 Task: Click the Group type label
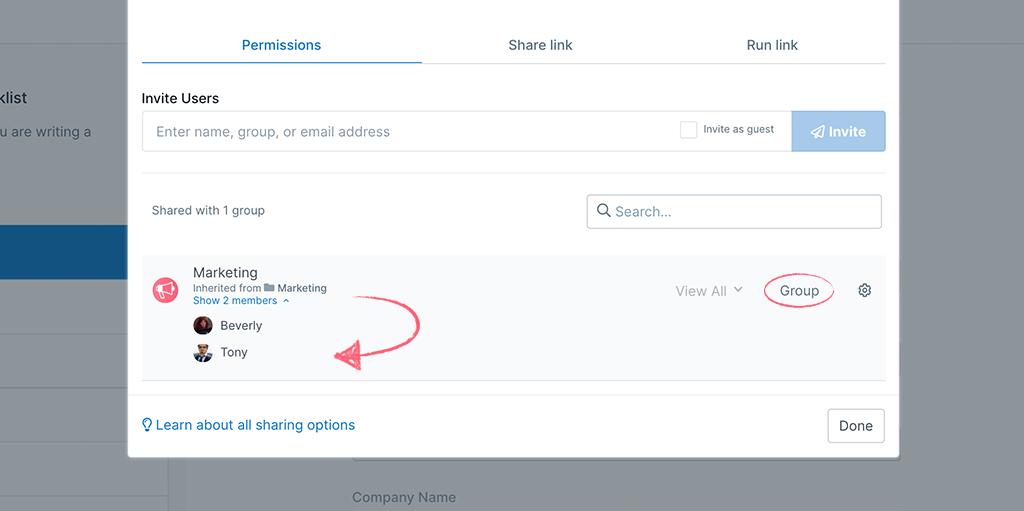[x=799, y=291]
